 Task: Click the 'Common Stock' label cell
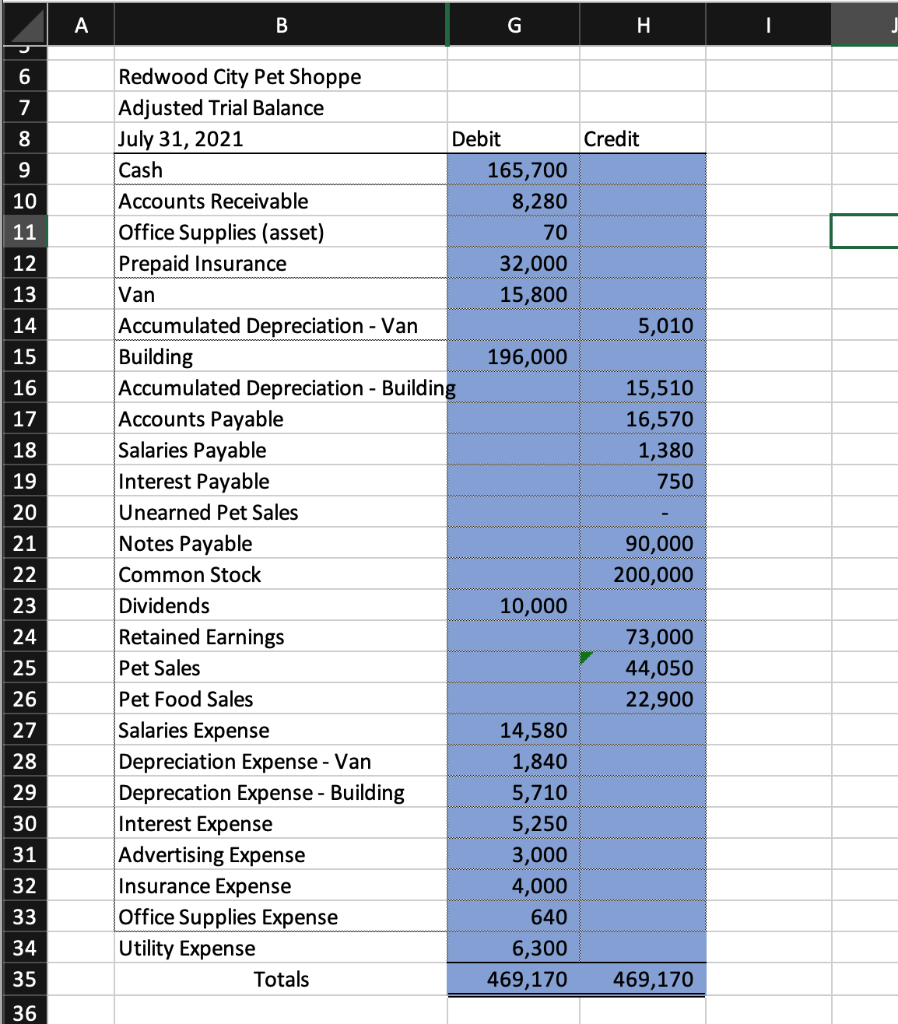(x=281, y=575)
